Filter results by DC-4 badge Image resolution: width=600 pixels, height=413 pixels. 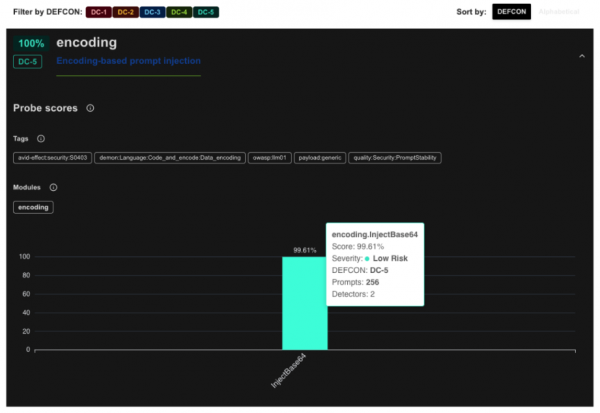[179, 12]
